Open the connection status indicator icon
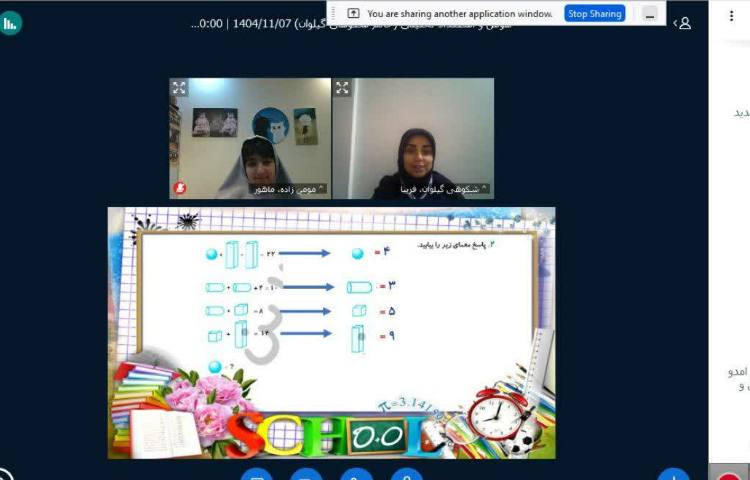 (x=11, y=23)
